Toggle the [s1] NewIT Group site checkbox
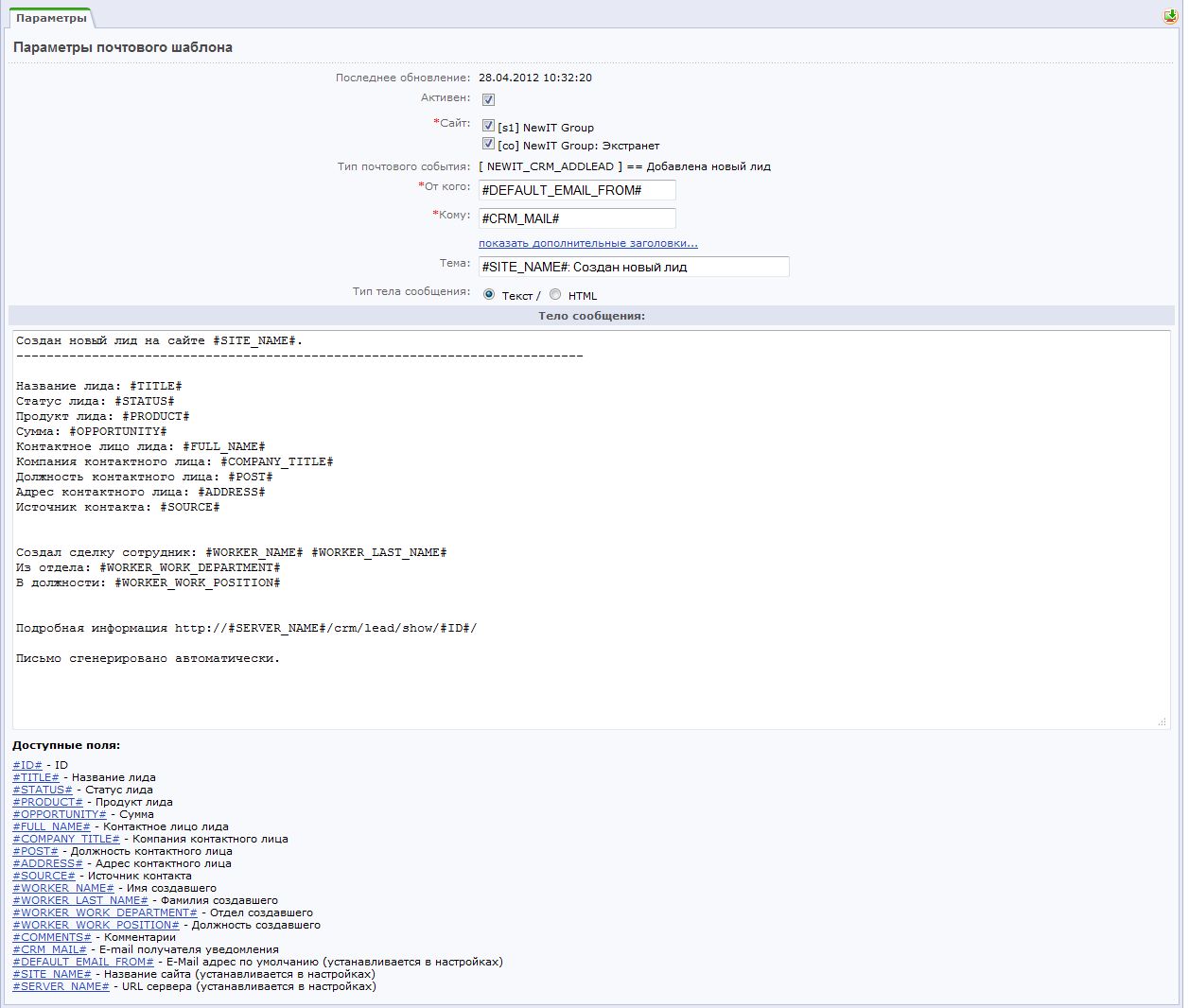Screen dimensions: 1189x1008 (x=488, y=126)
